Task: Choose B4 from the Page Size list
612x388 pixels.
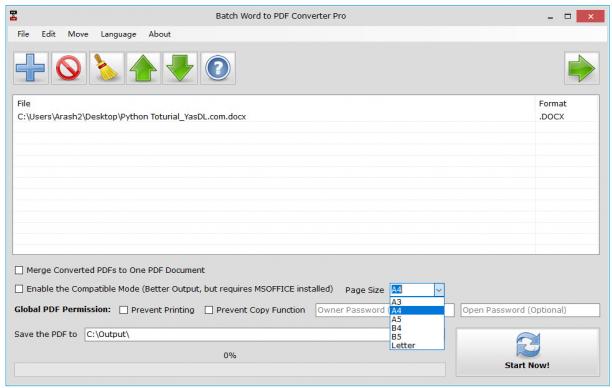Action: click(417, 328)
